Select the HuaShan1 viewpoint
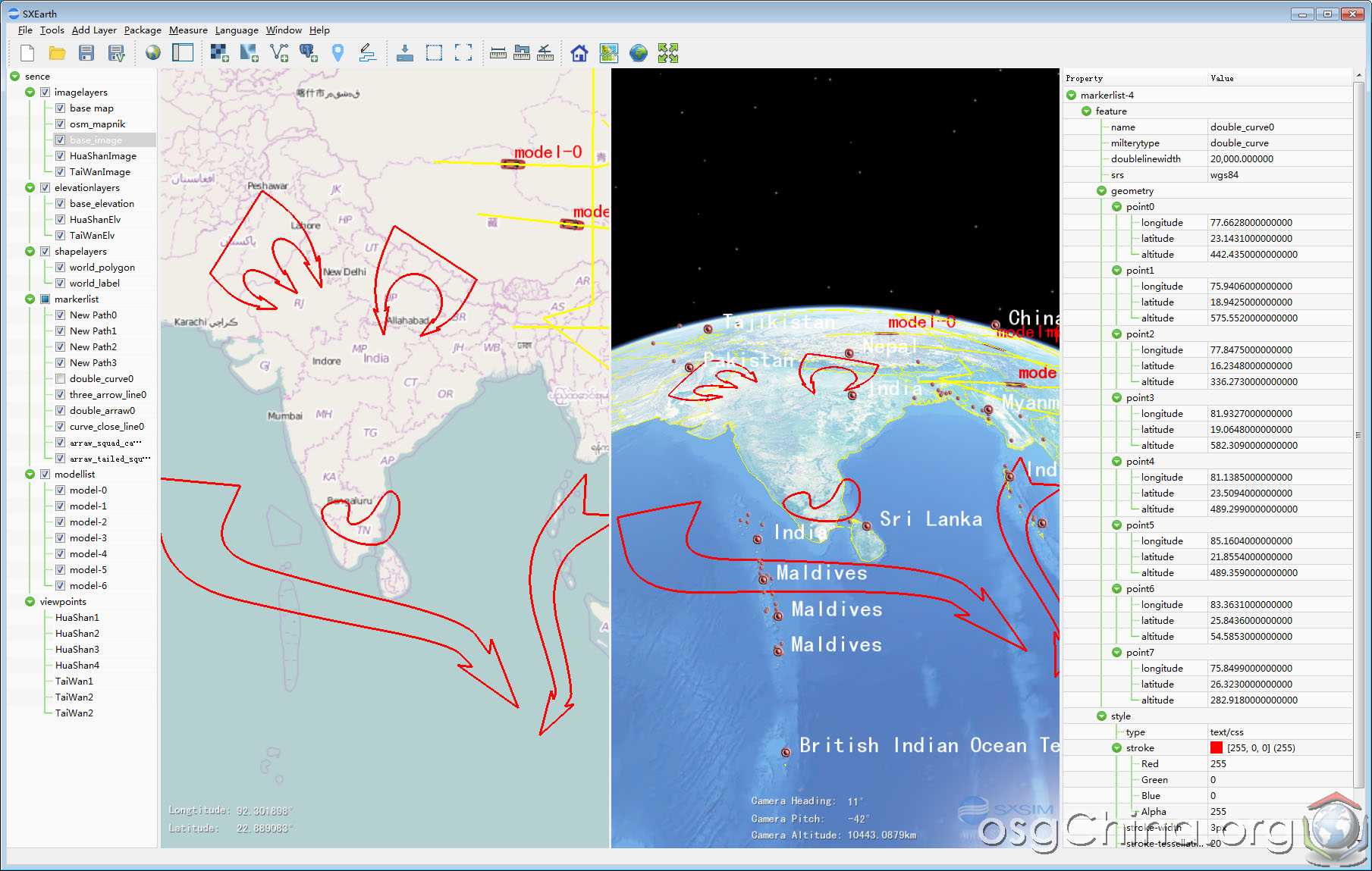This screenshot has height=871, width=1372. (x=77, y=617)
